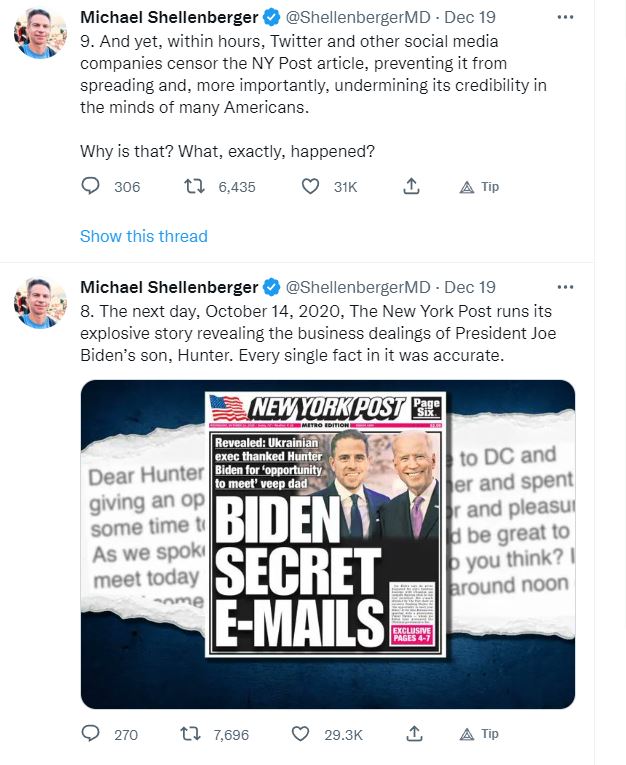Screen dimensions: 626x765
Task: Open profile avatar on the top tweet
Action: [40, 36]
